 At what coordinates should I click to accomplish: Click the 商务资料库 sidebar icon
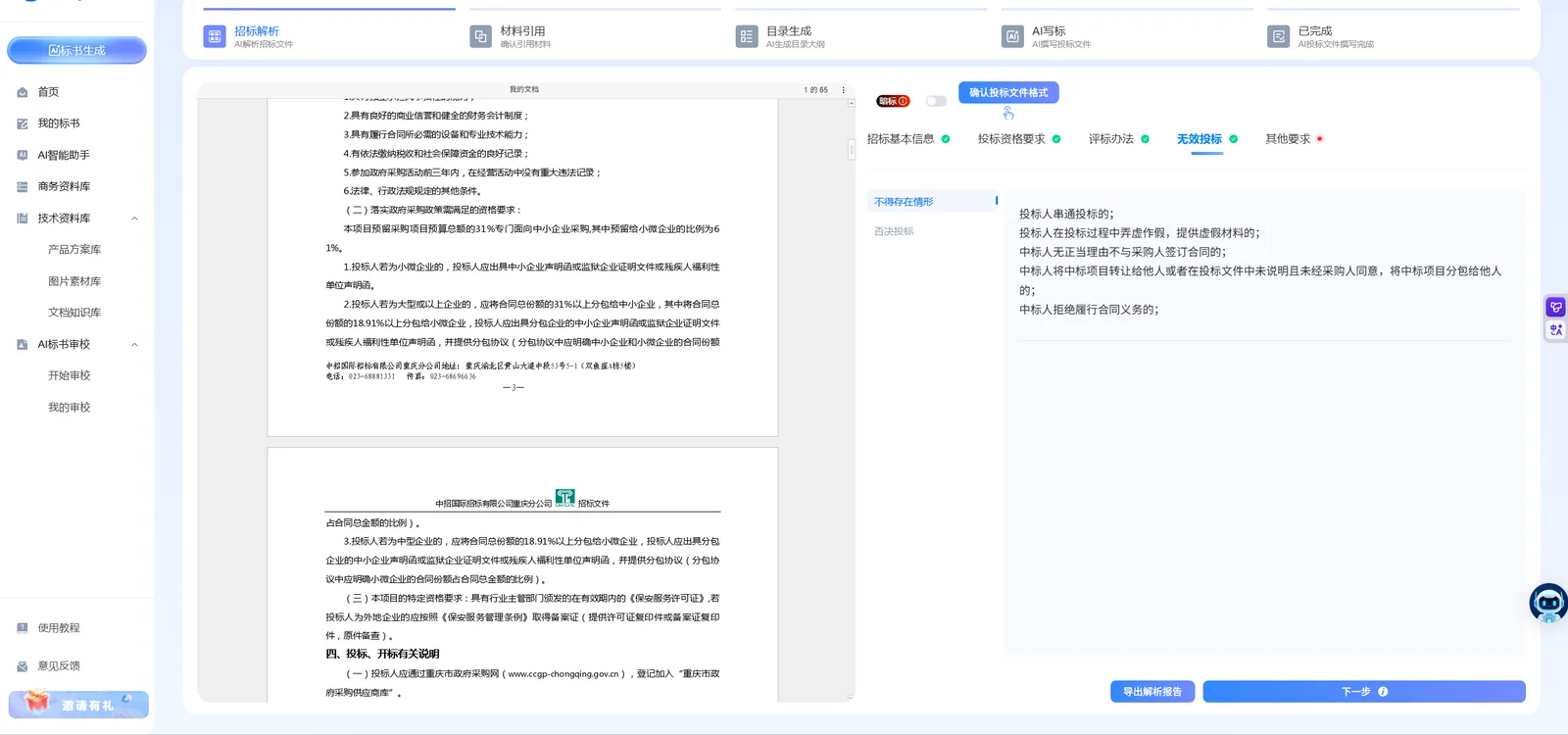click(x=22, y=186)
